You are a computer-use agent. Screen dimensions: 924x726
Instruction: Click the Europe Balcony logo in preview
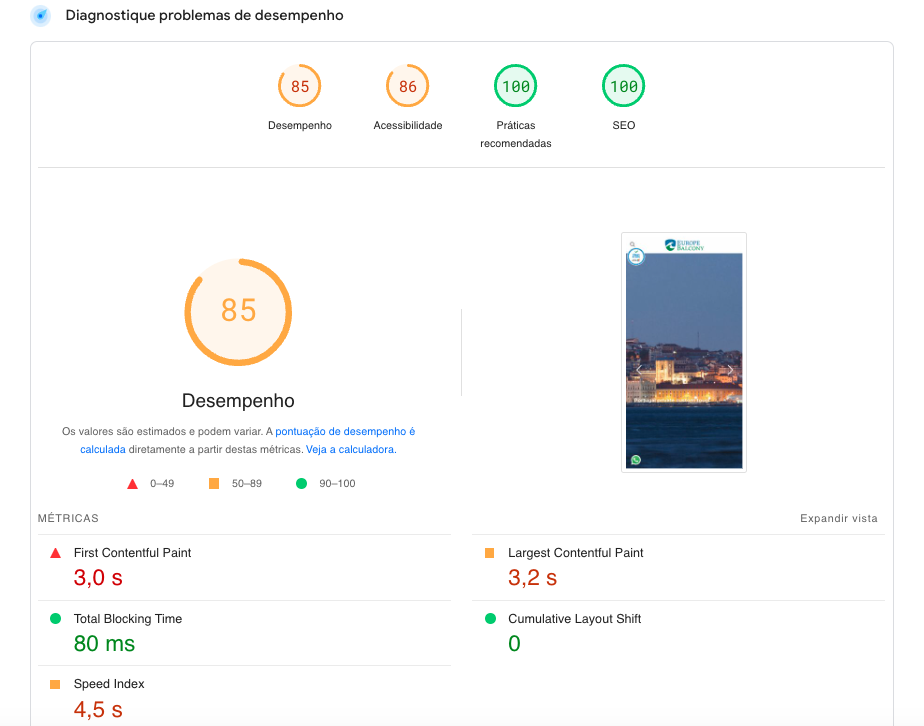[684, 244]
